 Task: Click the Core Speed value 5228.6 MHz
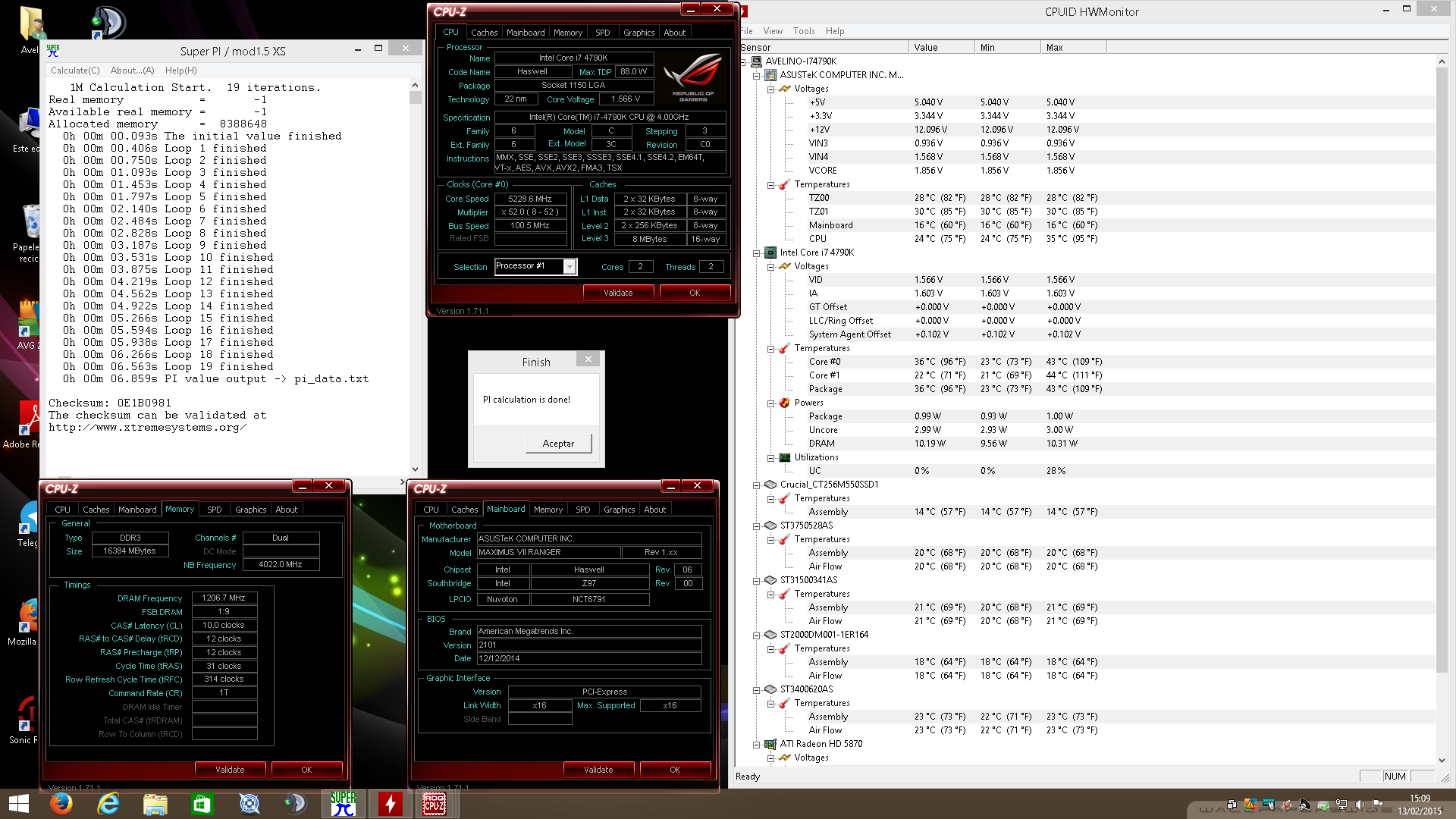530,199
